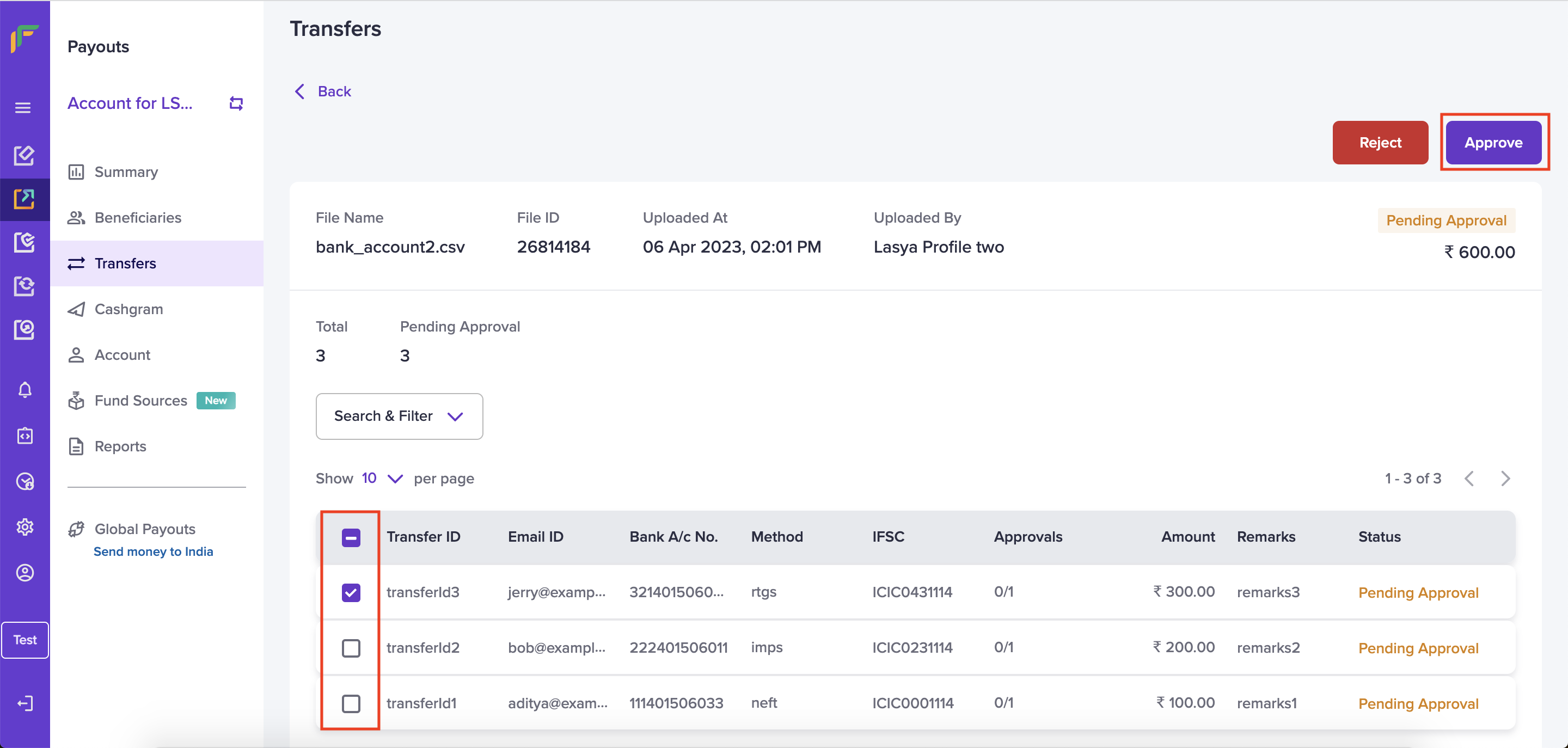
Task: Go to next page arrow
Action: click(1505, 479)
